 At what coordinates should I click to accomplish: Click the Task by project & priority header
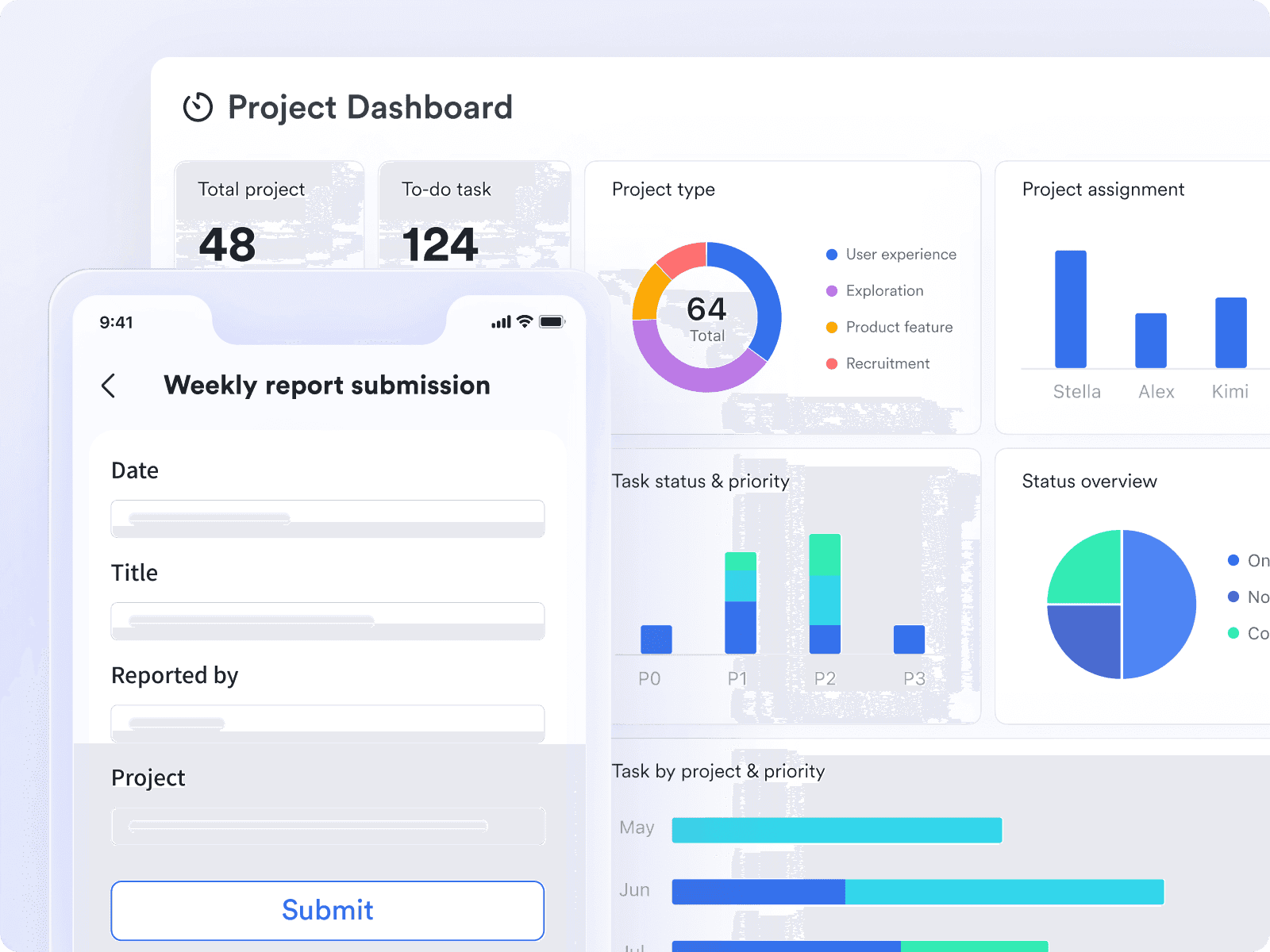tap(718, 771)
